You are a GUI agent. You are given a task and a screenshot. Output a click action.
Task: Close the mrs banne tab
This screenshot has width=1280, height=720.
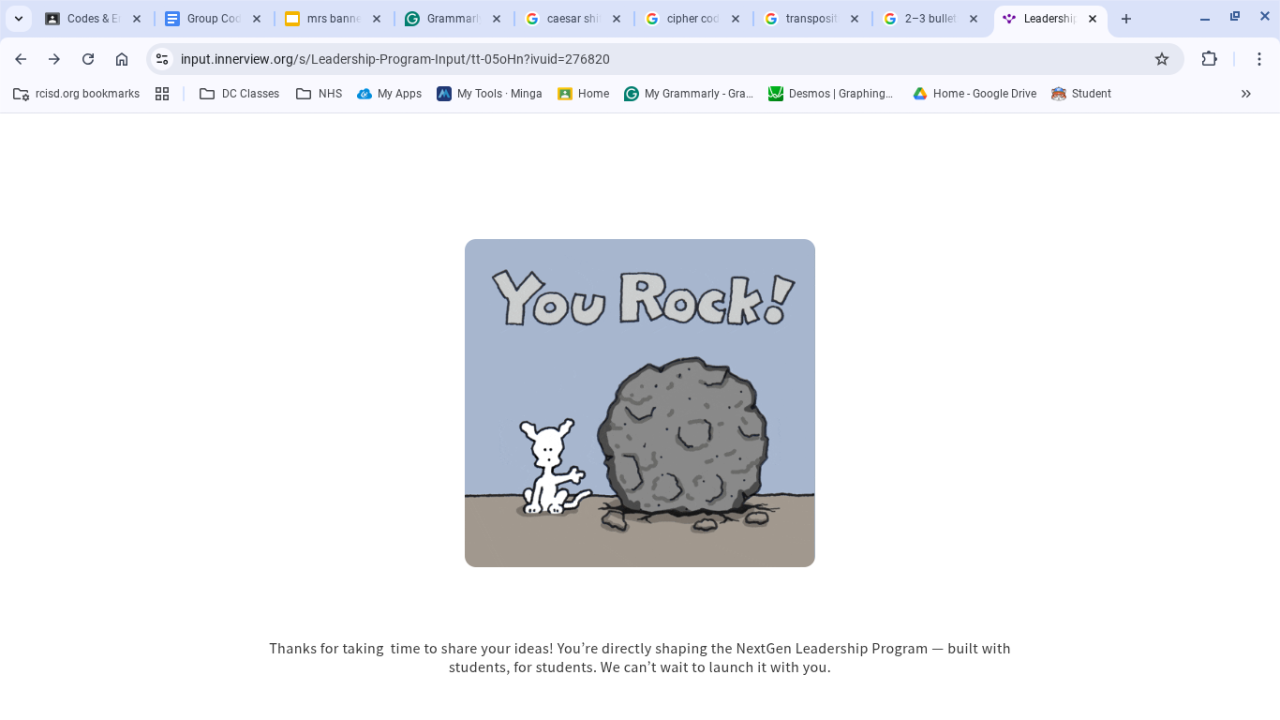pyautogui.click(x=377, y=19)
